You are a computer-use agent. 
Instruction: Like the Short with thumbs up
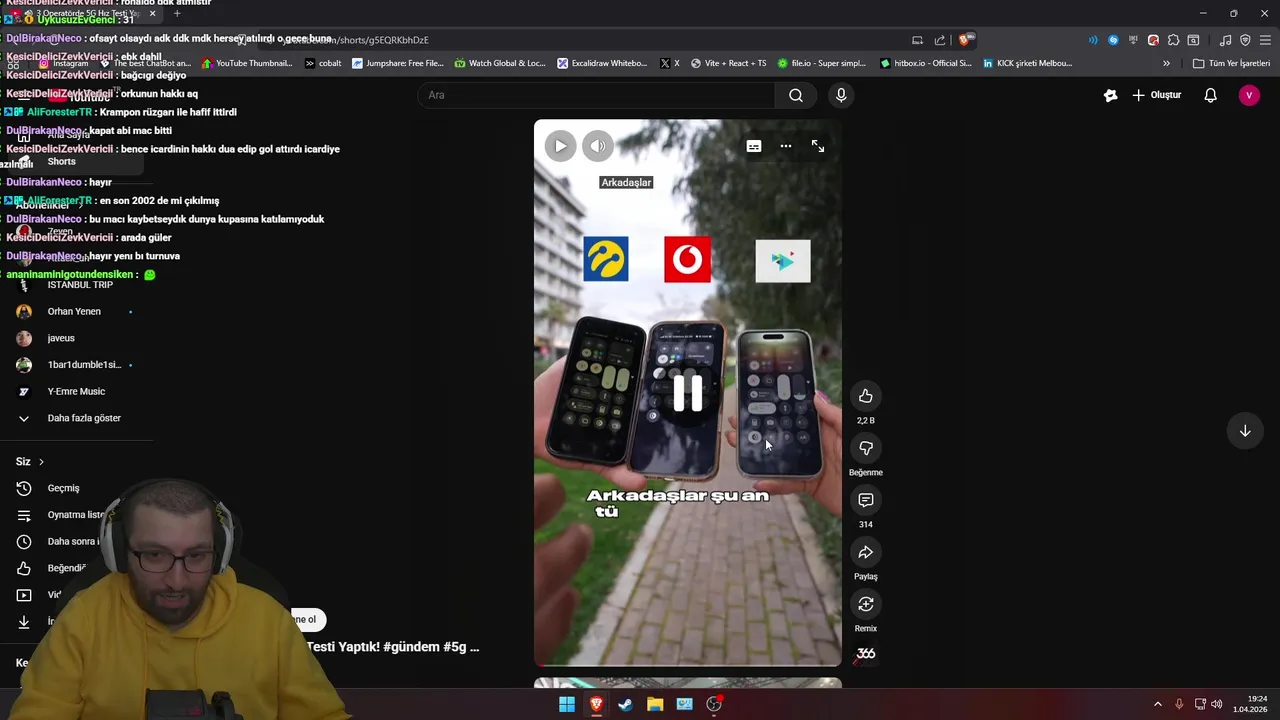pos(866,396)
